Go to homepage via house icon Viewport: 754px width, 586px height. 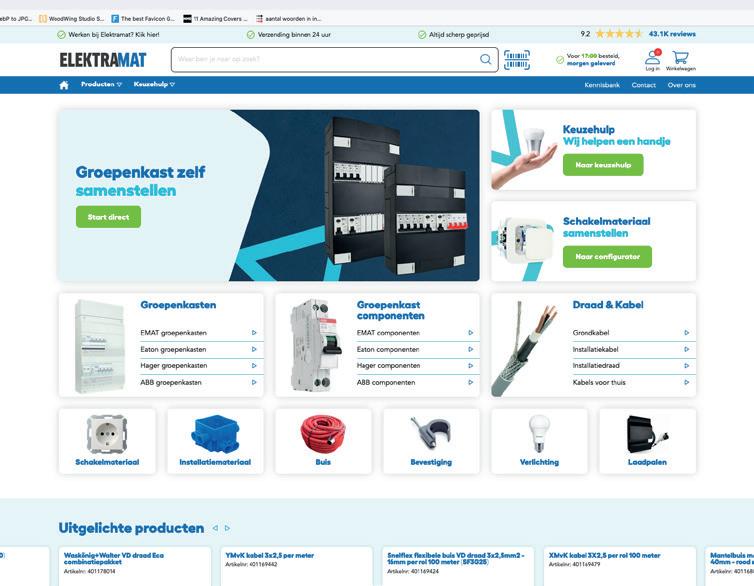pos(64,85)
